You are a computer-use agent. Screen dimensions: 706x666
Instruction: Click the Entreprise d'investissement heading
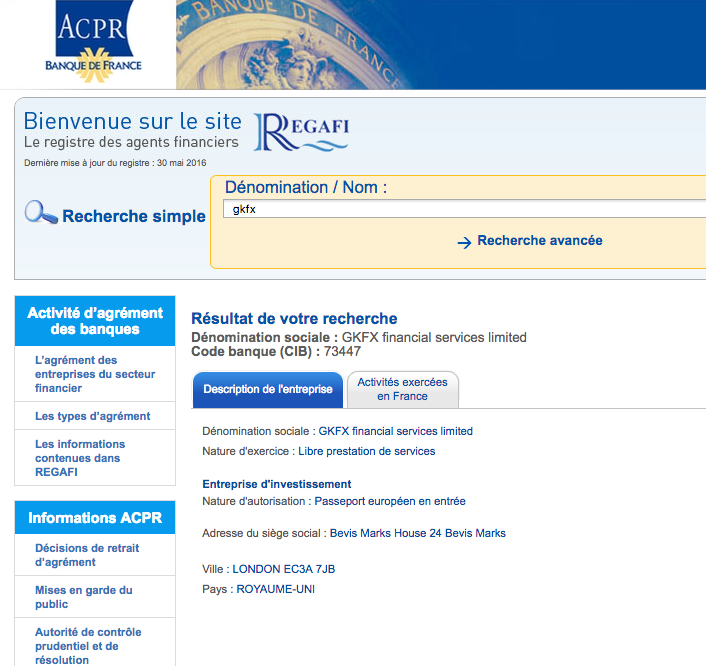(x=276, y=484)
